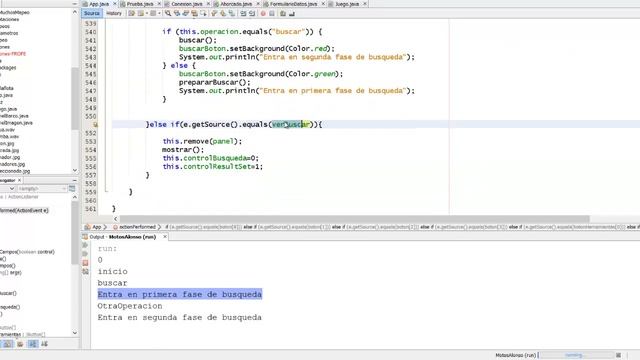Click Shift Line Left icon
This screenshot has height=360, width=640.
243,13
